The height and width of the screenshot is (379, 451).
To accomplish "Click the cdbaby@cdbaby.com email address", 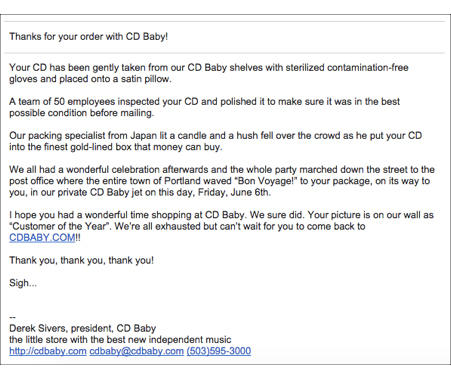I will (x=136, y=351).
